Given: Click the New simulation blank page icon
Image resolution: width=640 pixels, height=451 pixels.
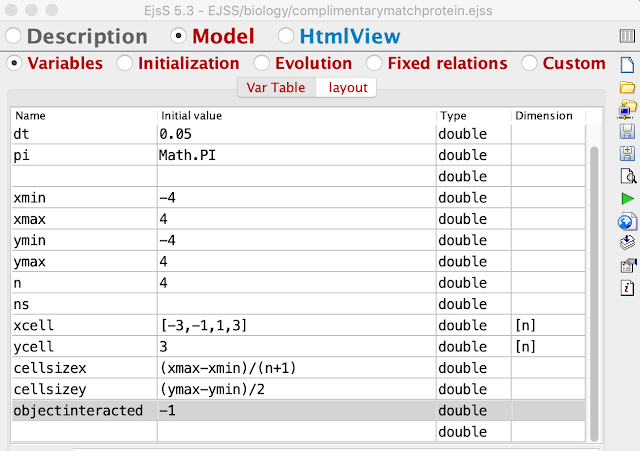Looking at the screenshot, I should [x=627, y=65].
